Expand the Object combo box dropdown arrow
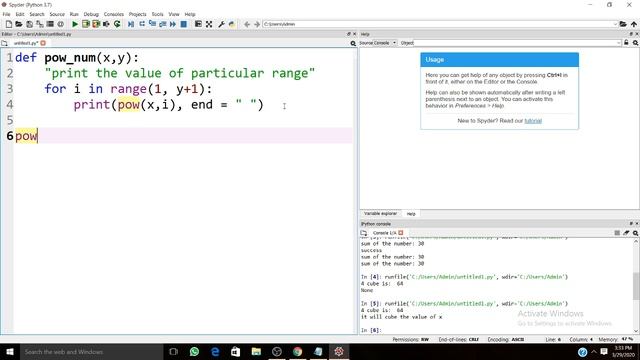The height and width of the screenshot is (360, 640). coord(619,43)
